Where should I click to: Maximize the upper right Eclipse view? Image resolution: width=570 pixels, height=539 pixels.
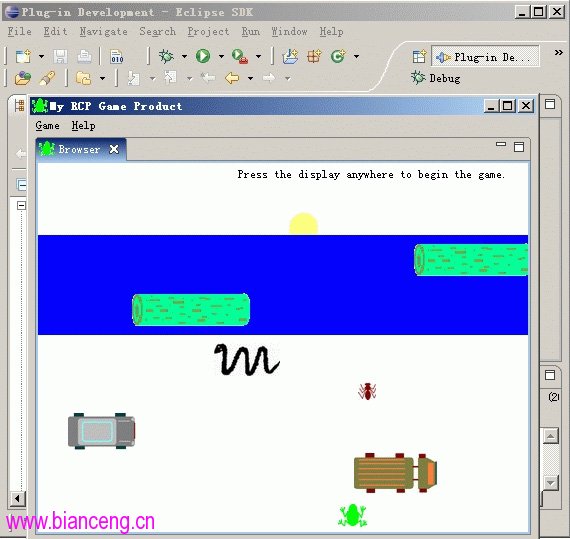(x=550, y=104)
